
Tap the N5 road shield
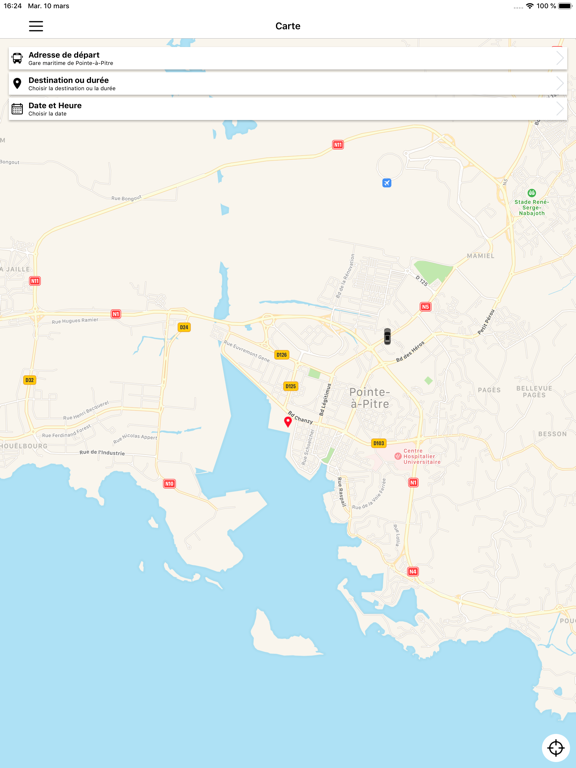[425, 307]
